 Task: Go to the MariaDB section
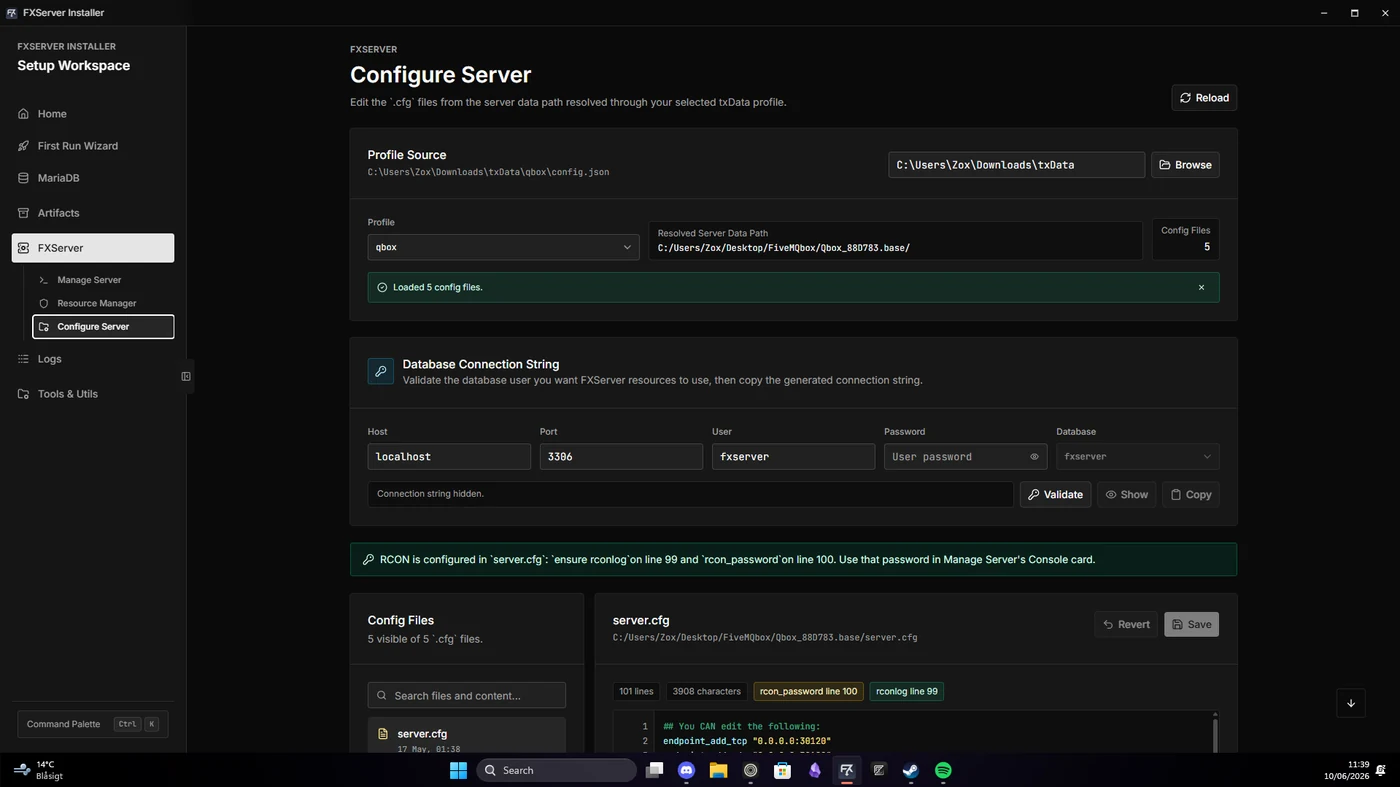93,178
